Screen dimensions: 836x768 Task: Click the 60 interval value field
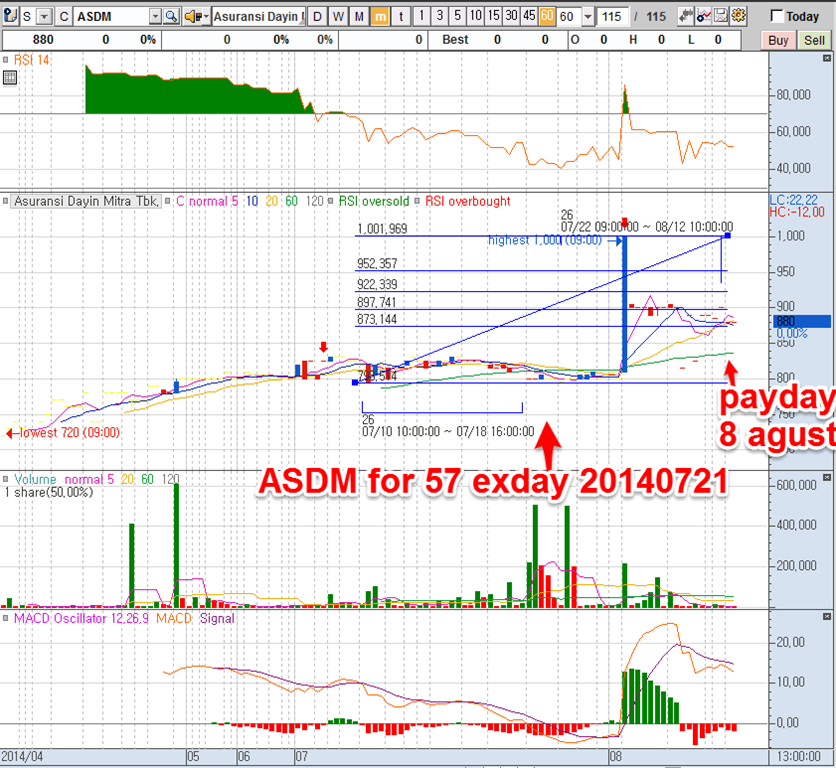(569, 17)
